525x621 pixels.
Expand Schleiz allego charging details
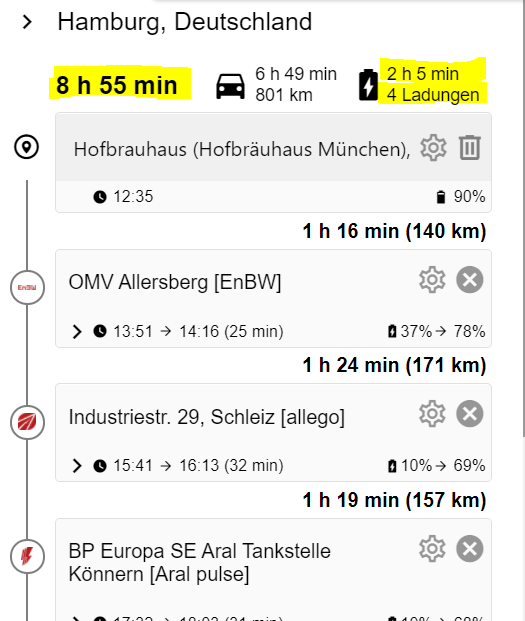[x=77, y=466]
